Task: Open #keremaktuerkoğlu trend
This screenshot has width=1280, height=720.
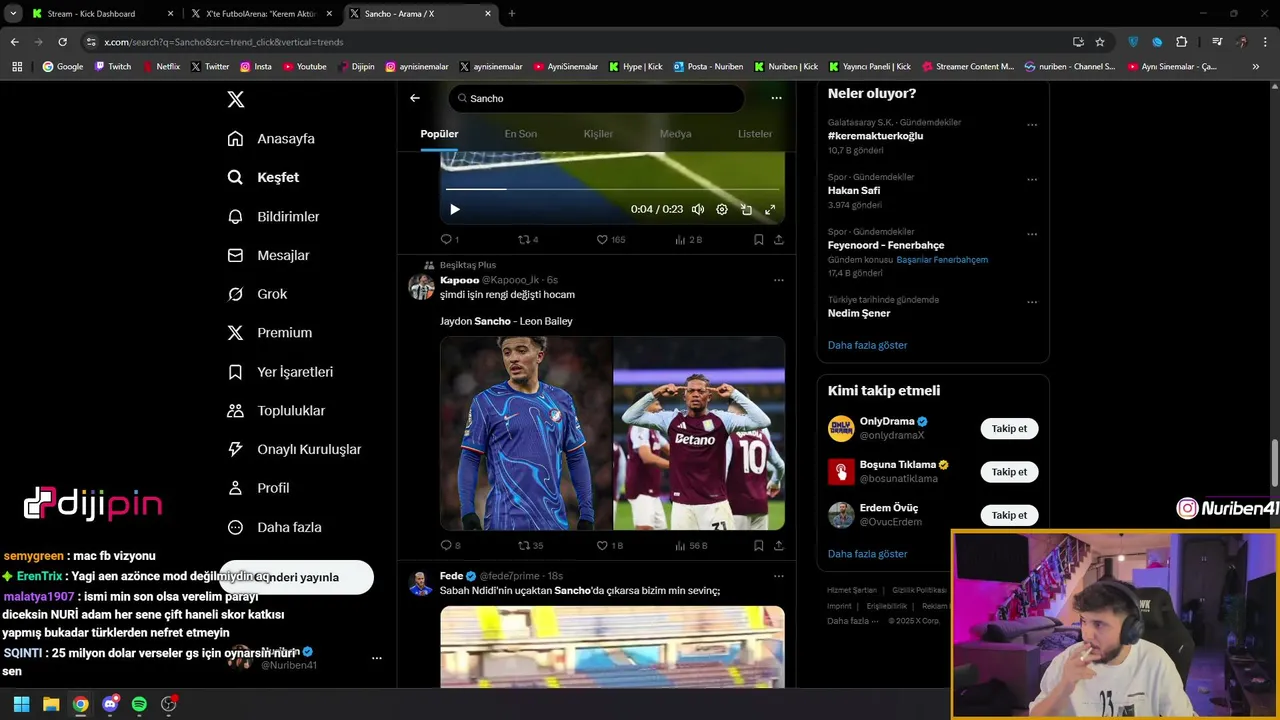Action: [875, 136]
